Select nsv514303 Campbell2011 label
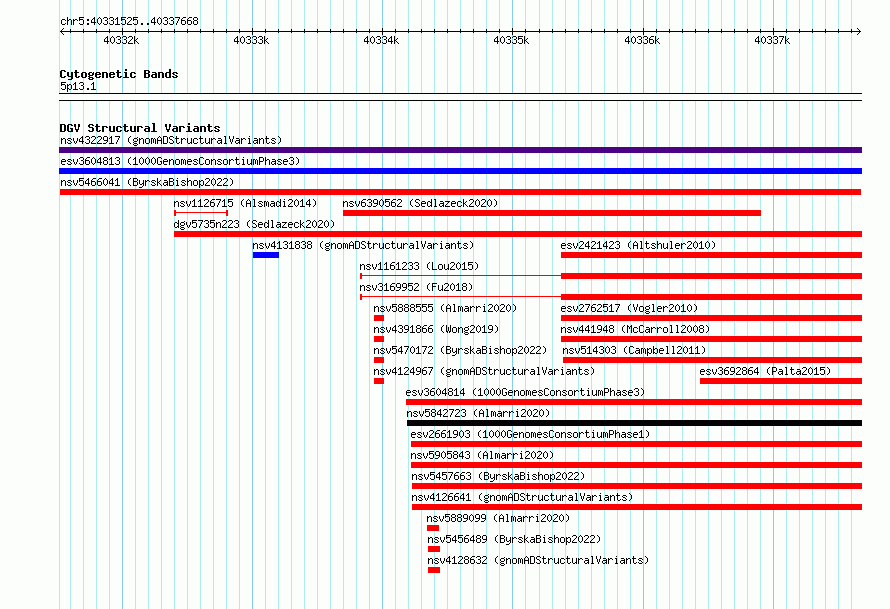 tap(634, 350)
